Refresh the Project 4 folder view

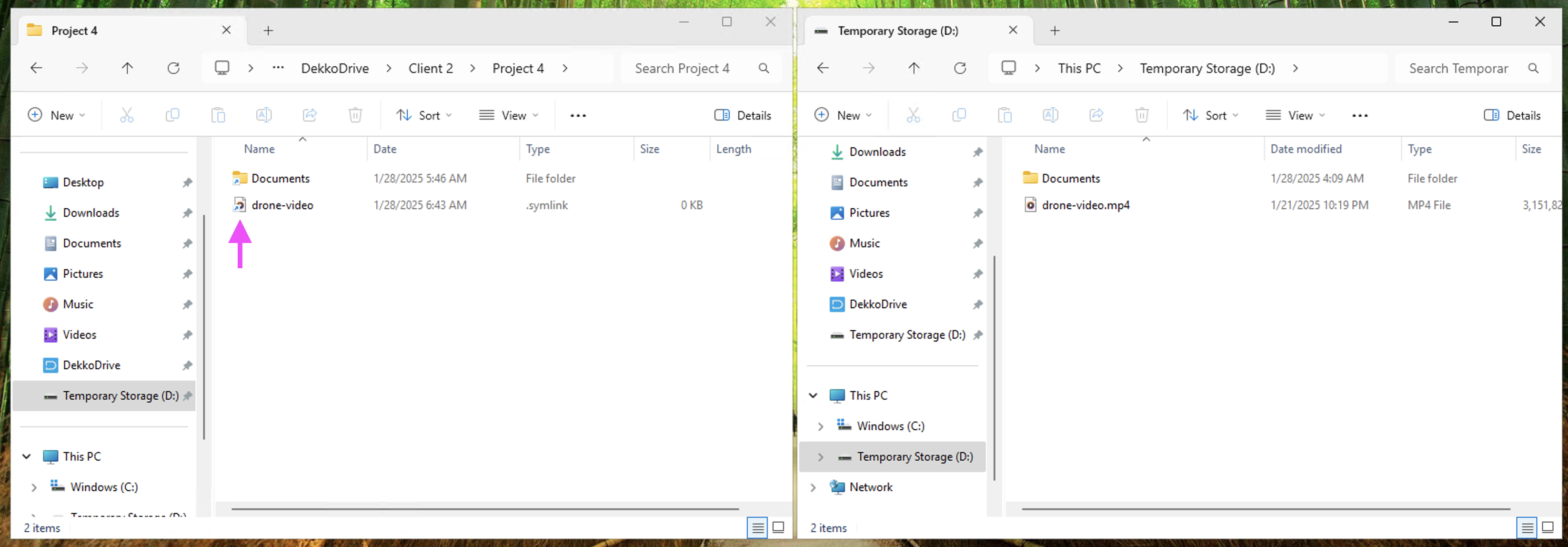pyautogui.click(x=173, y=68)
